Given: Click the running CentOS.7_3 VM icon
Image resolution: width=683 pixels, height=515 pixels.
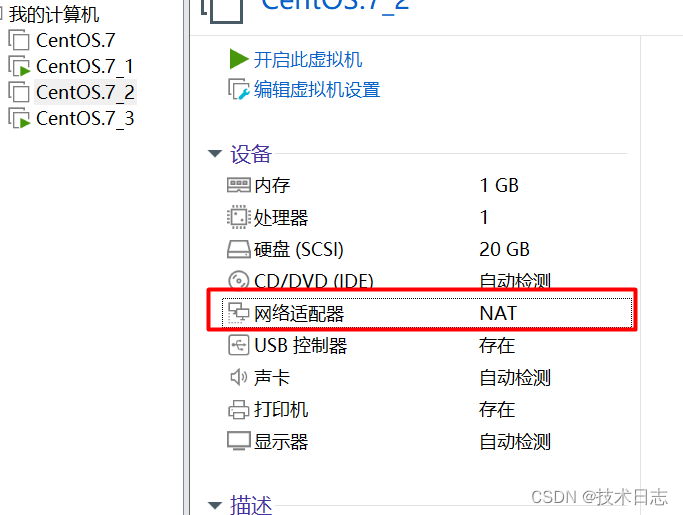Looking at the screenshot, I should (x=19, y=119).
